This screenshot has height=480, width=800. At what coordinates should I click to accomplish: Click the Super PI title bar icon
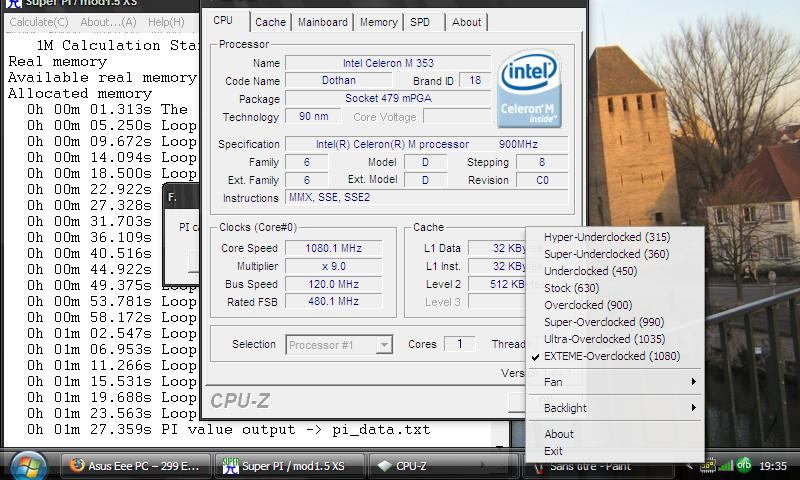pyautogui.click(x=14, y=3)
